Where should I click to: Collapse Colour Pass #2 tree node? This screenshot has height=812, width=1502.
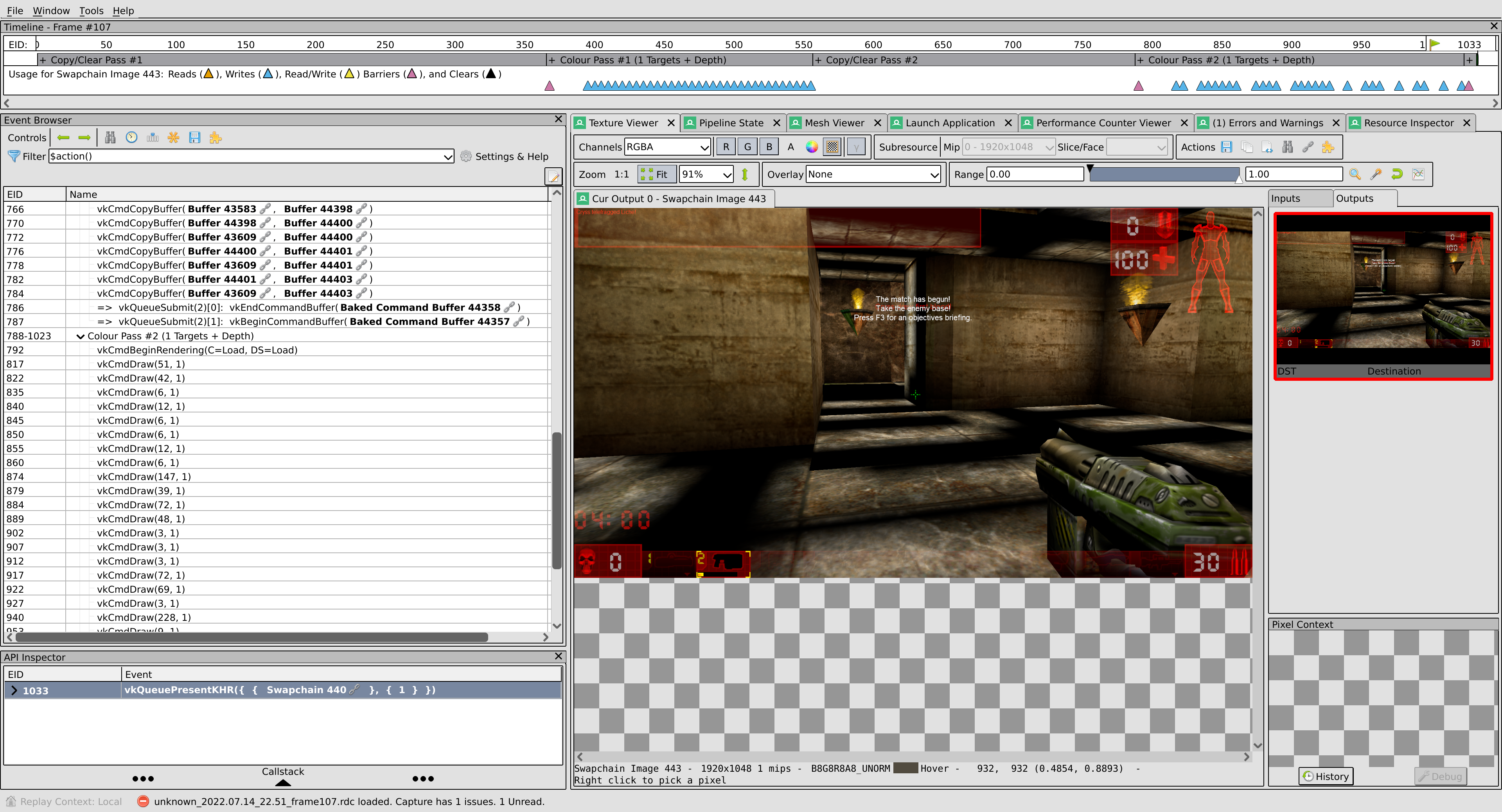pos(81,336)
